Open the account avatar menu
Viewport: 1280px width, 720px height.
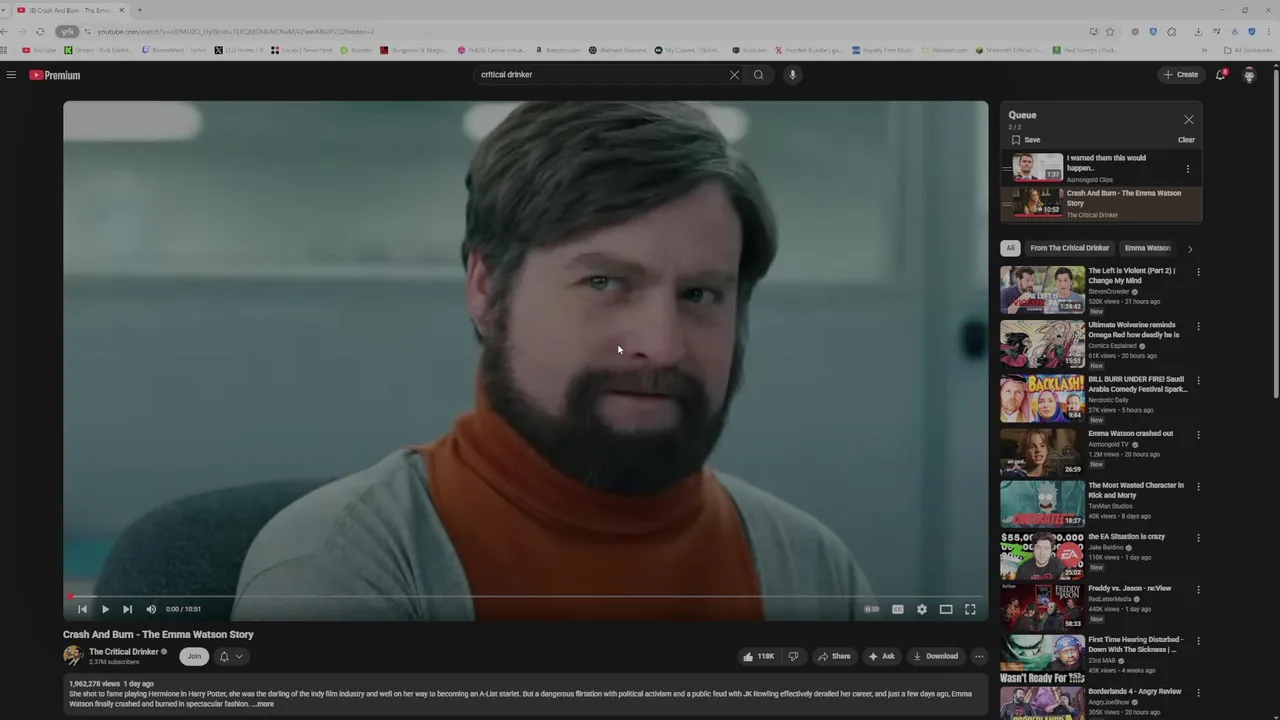point(1249,75)
